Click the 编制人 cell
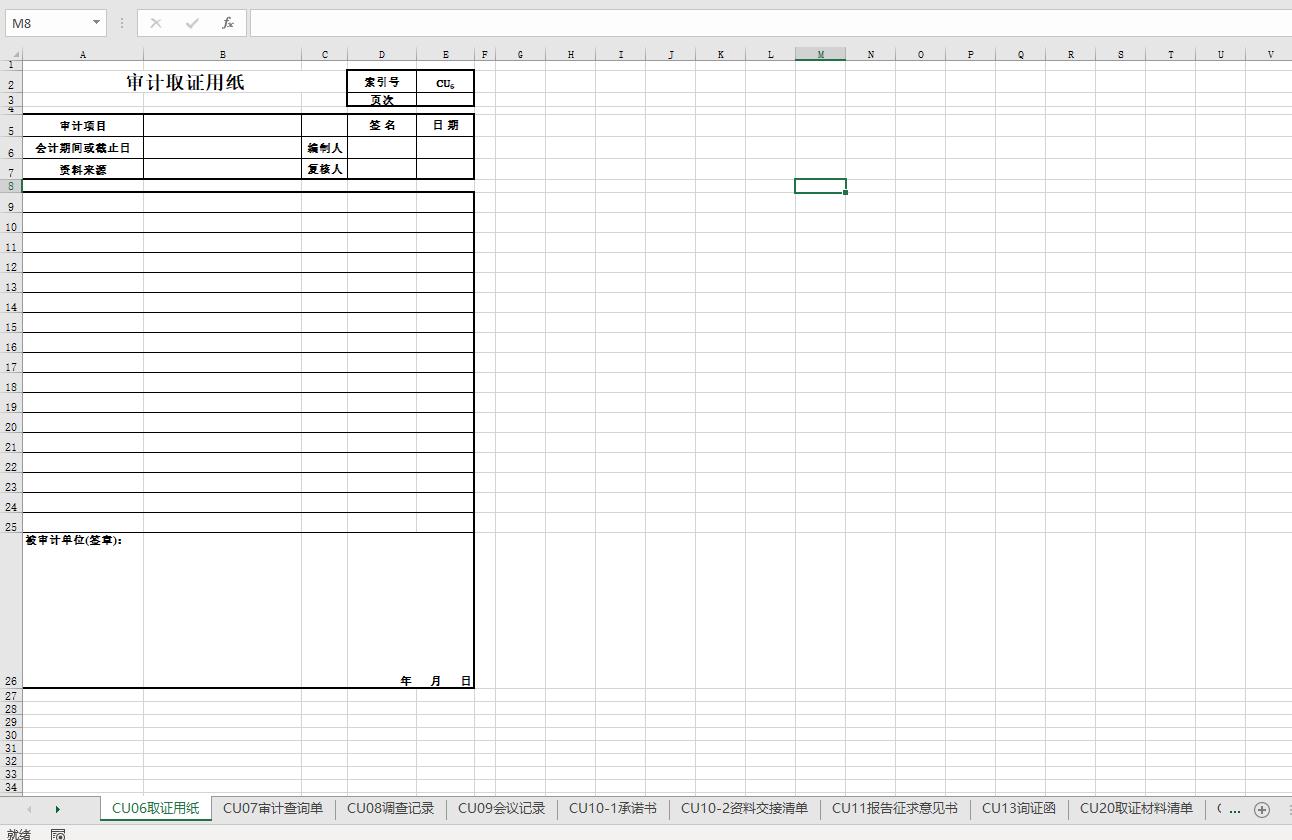This screenshot has width=1292, height=840. (x=325, y=148)
